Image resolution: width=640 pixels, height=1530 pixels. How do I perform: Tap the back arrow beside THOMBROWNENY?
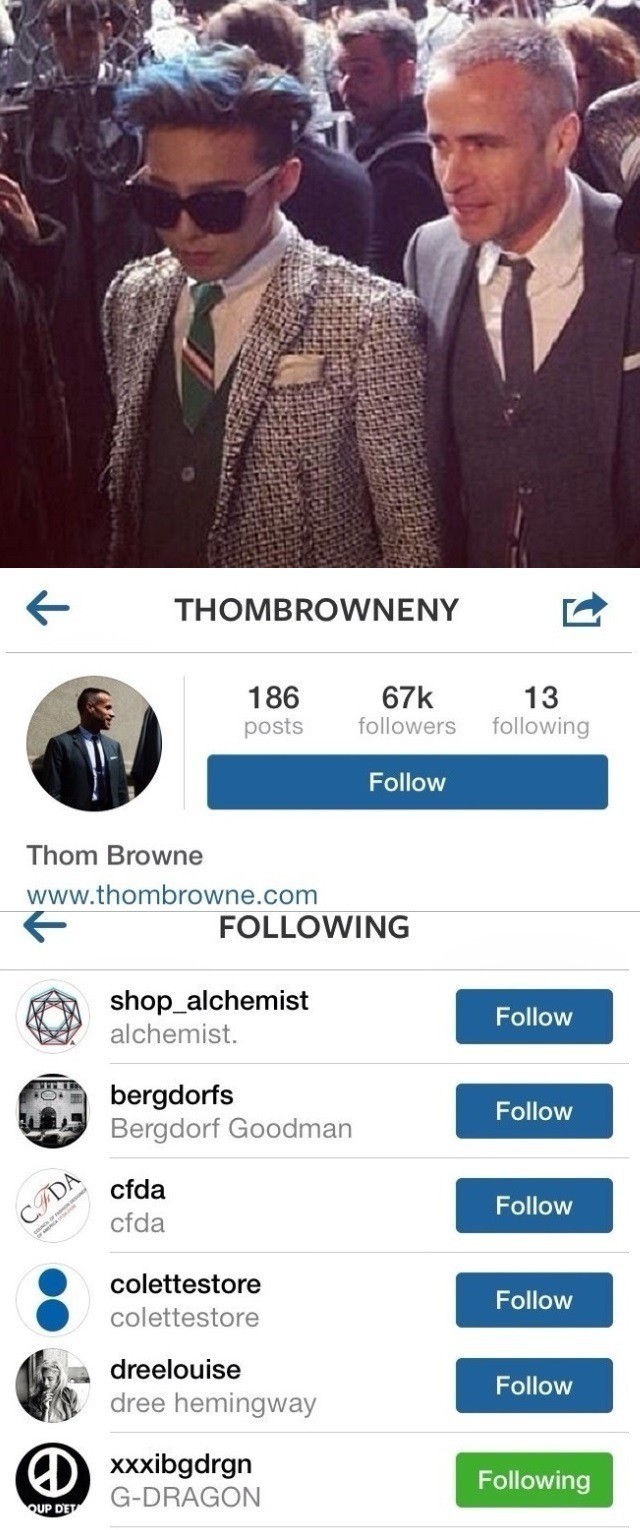tap(47, 608)
